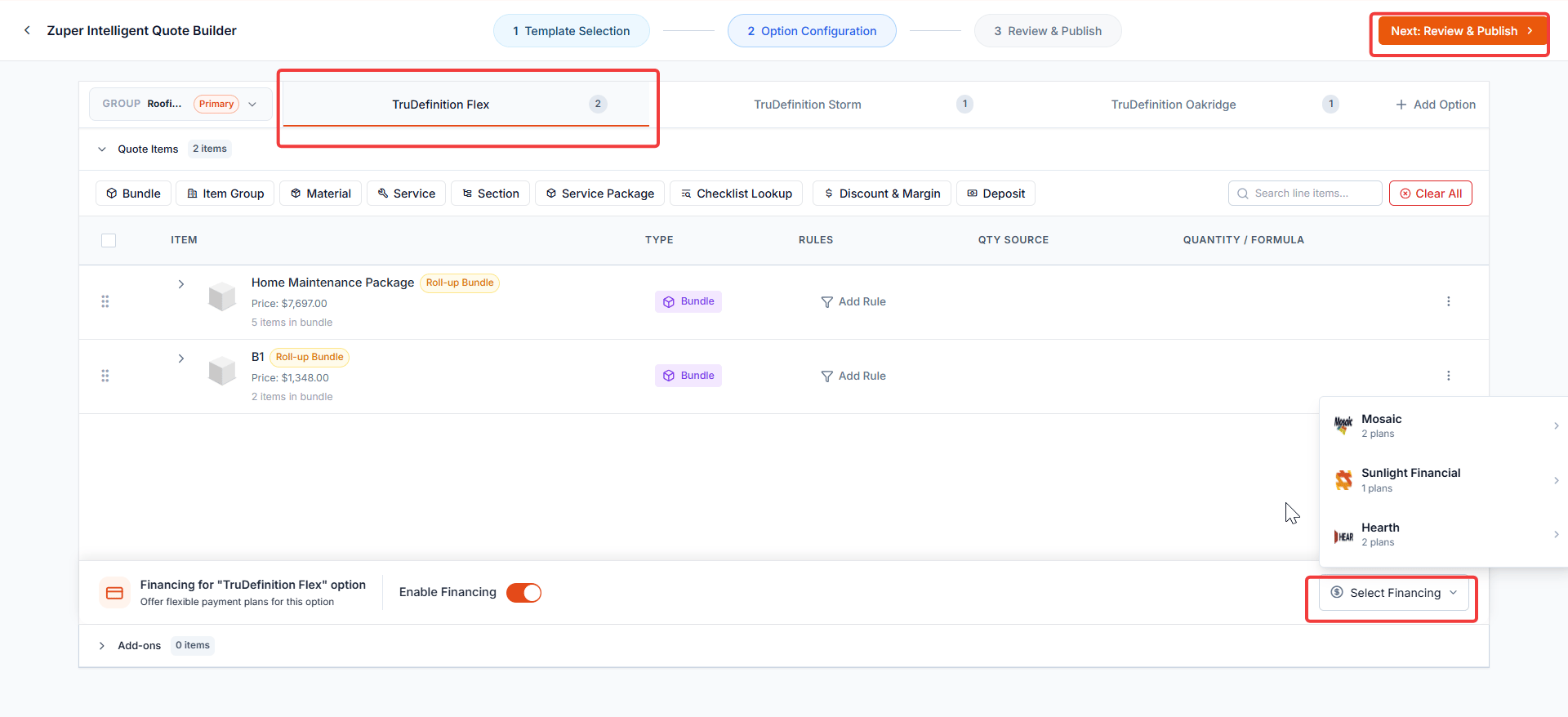The height and width of the screenshot is (717, 1568).
Task: Click the ITEM column header
Action: coord(184,240)
